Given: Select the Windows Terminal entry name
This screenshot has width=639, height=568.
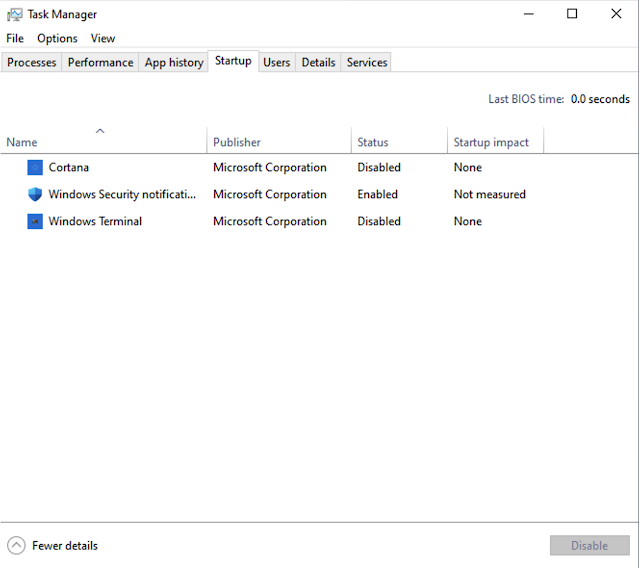Looking at the screenshot, I should click(95, 221).
